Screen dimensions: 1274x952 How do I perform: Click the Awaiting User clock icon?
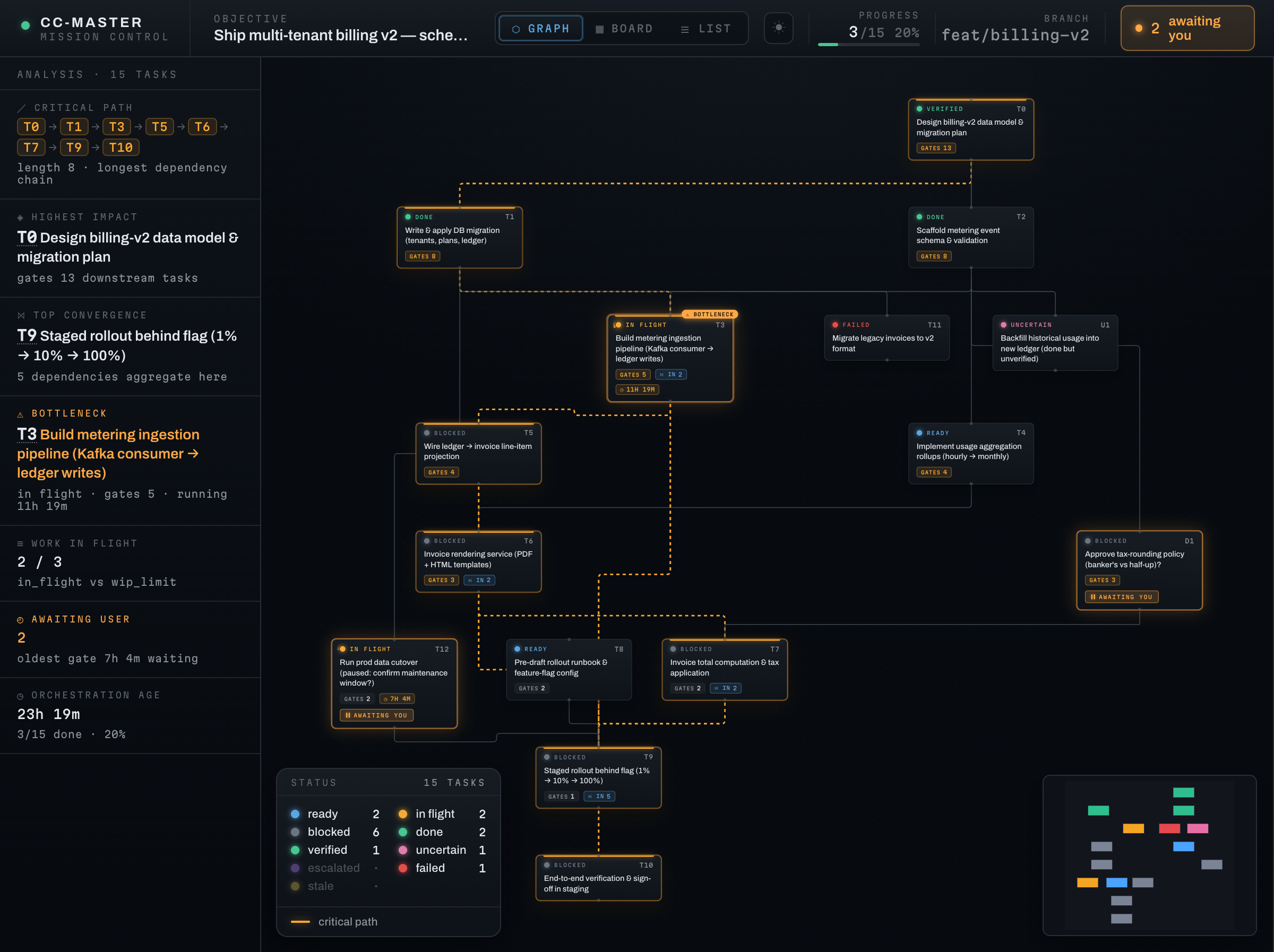21,620
